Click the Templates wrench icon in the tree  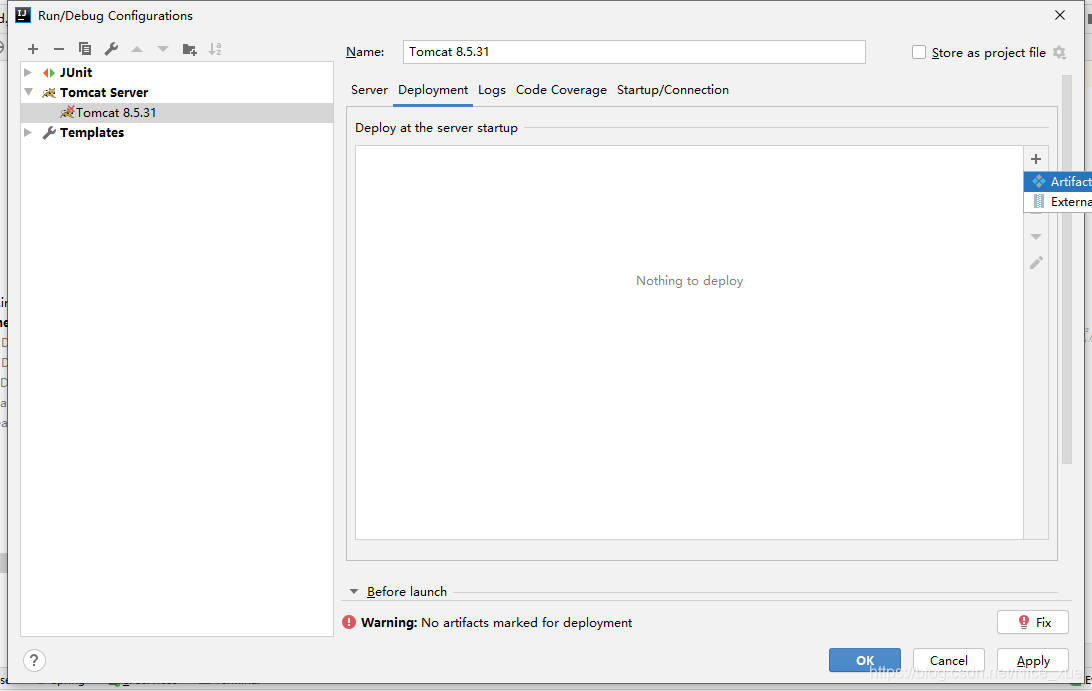pyautogui.click(x=49, y=132)
